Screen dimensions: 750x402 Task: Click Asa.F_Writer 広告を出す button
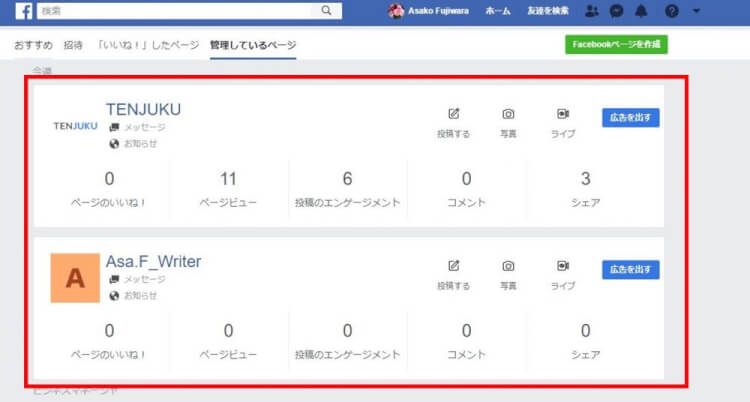630,269
